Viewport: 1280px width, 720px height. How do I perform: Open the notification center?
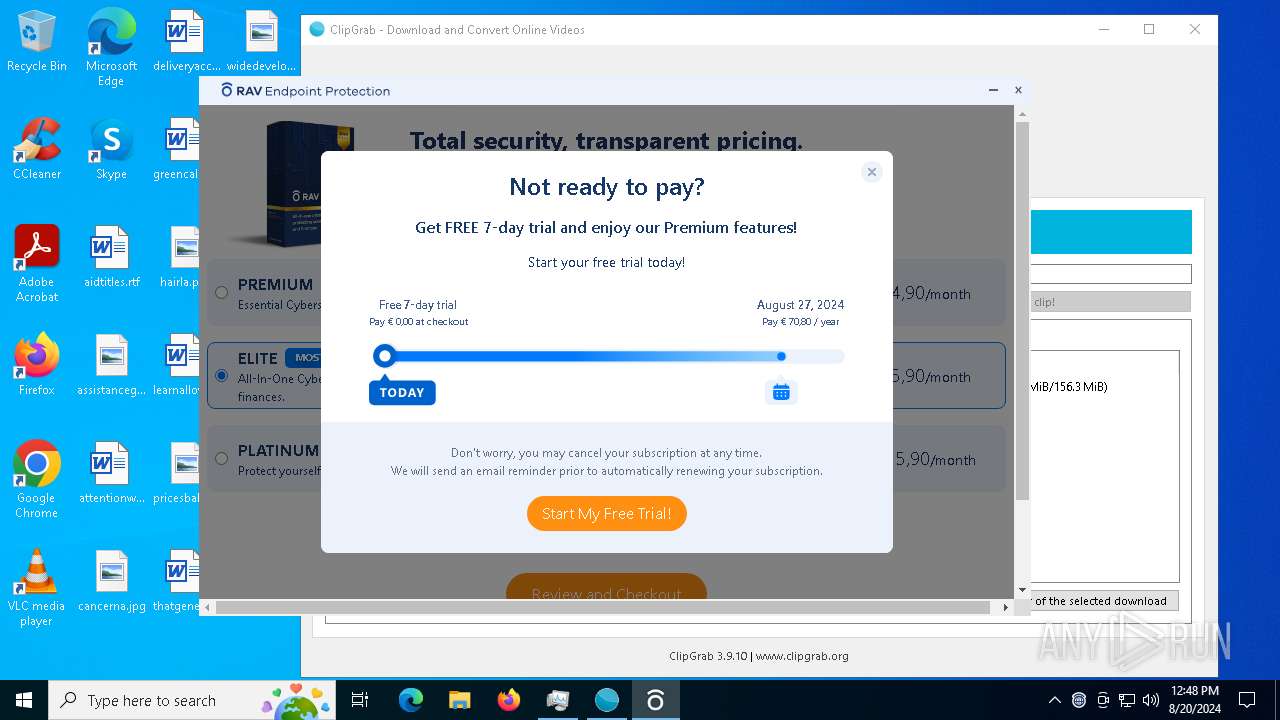[x=1247, y=700]
